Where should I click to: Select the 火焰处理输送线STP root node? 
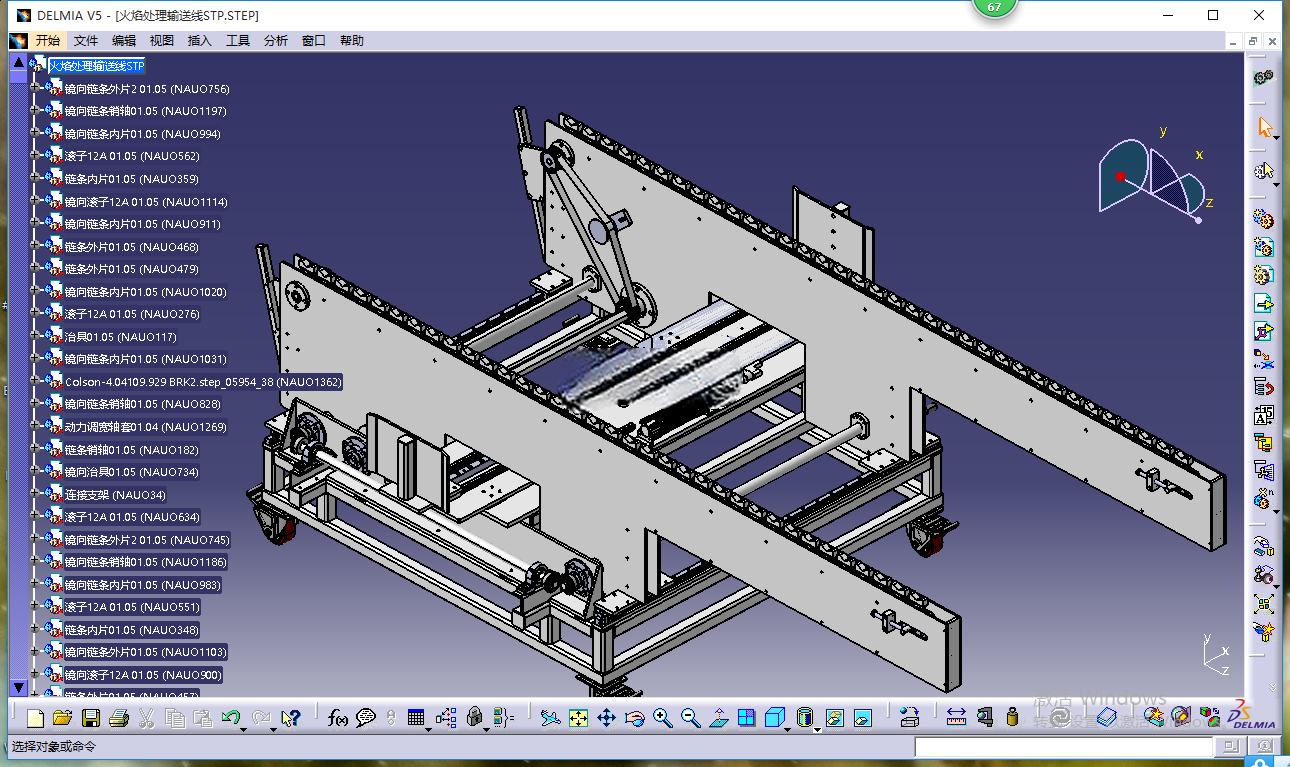pos(97,66)
